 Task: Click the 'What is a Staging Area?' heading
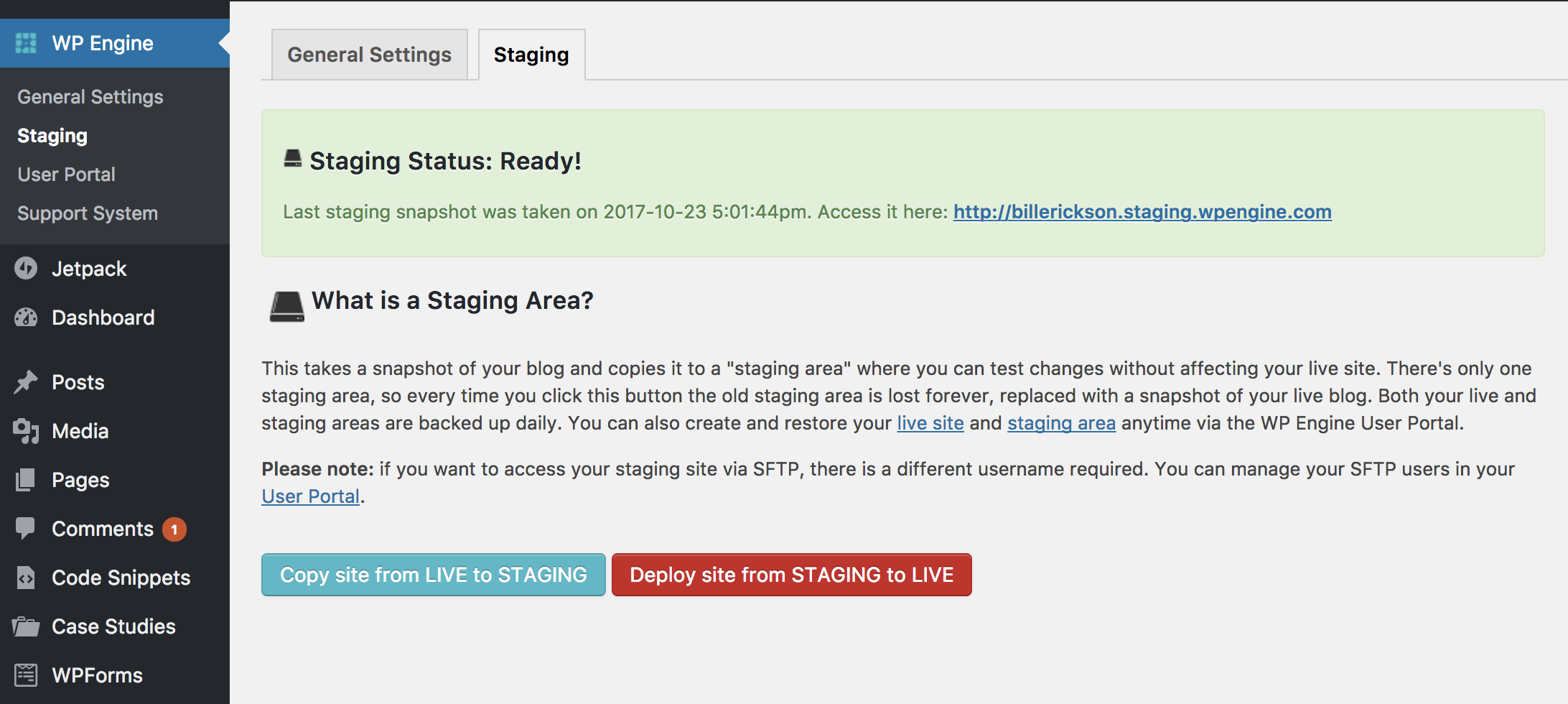pos(452,301)
